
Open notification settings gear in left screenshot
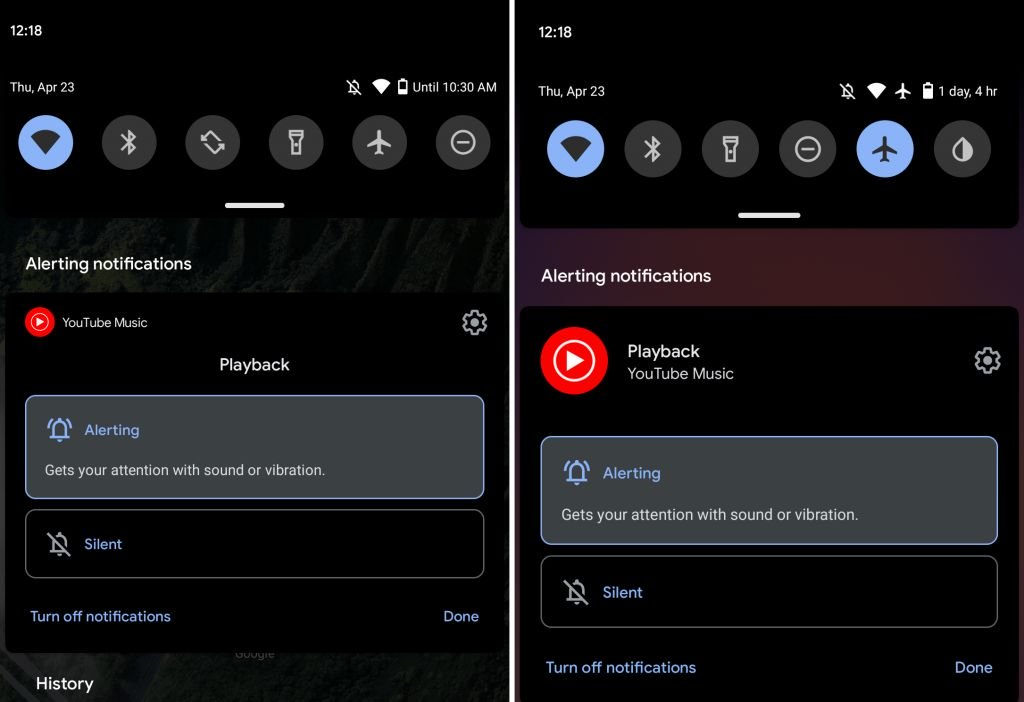coord(475,323)
